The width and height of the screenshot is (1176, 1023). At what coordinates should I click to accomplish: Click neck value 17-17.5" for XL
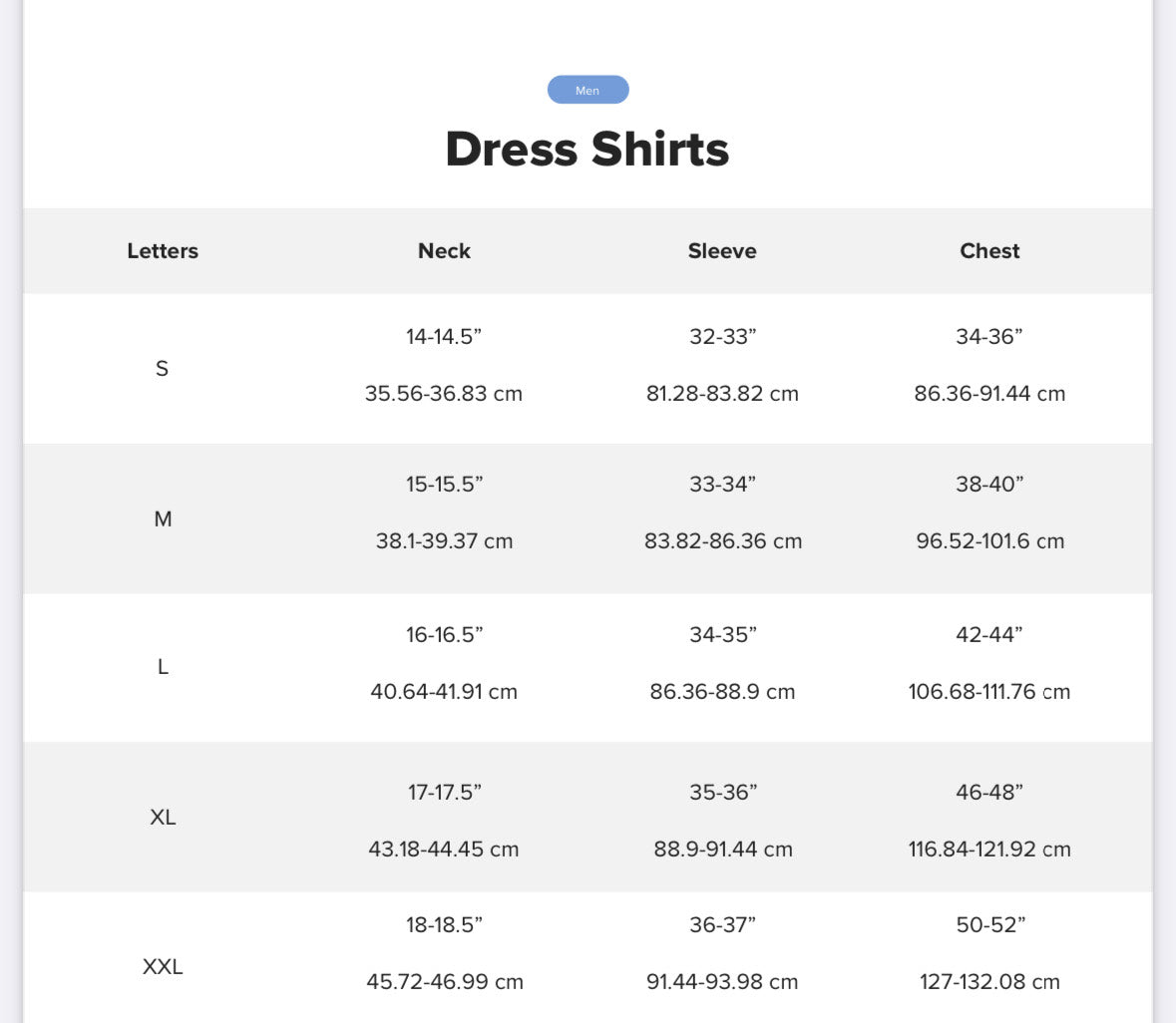tap(445, 792)
